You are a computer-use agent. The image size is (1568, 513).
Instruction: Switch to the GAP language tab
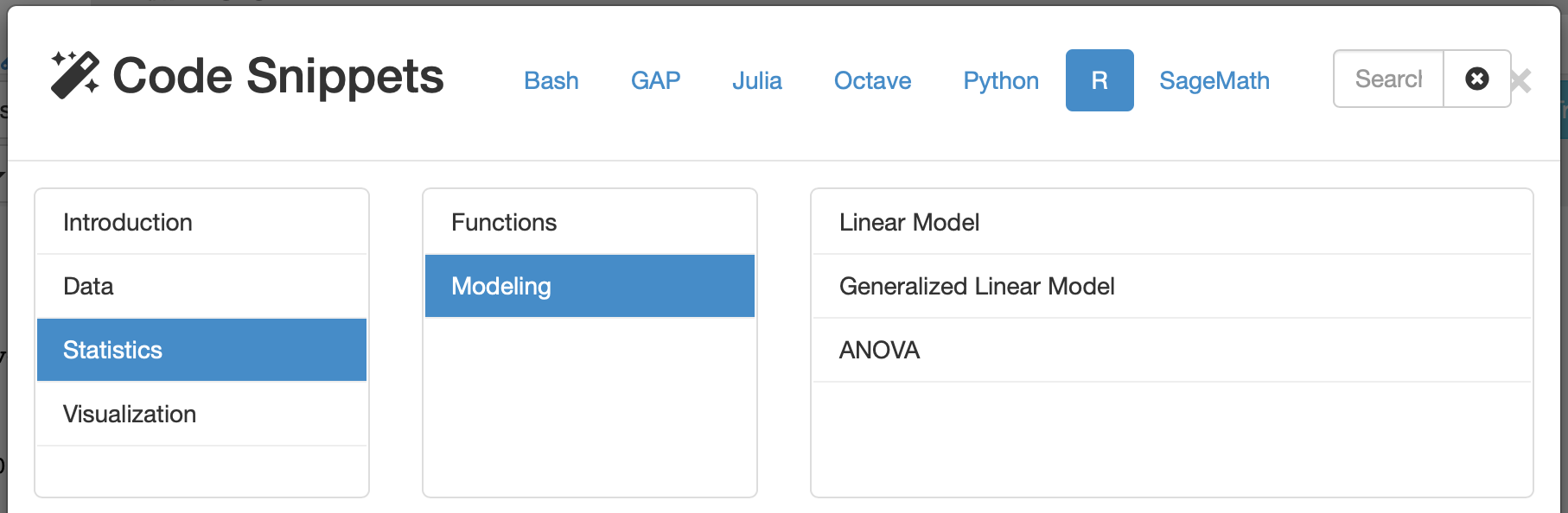point(655,80)
